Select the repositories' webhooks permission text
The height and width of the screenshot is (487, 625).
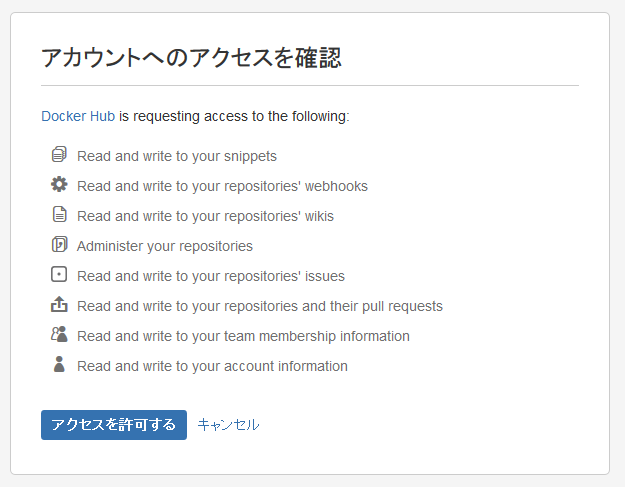click(222, 186)
